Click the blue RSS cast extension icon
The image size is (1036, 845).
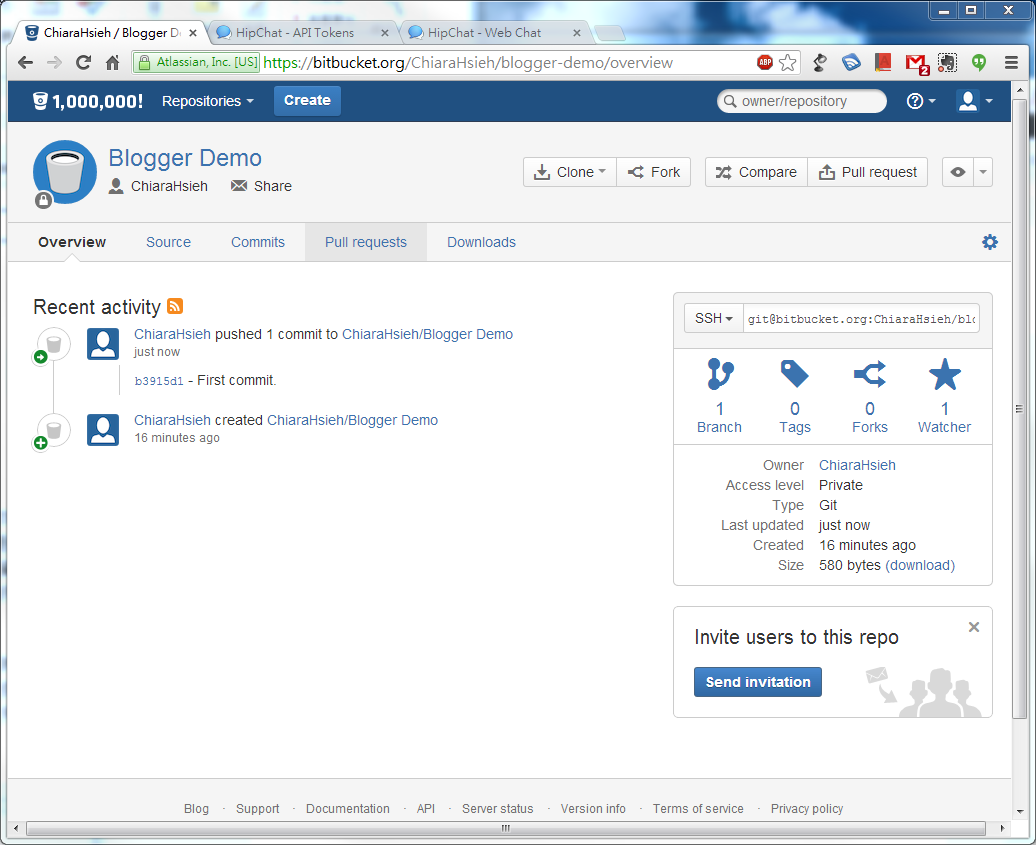point(851,63)
